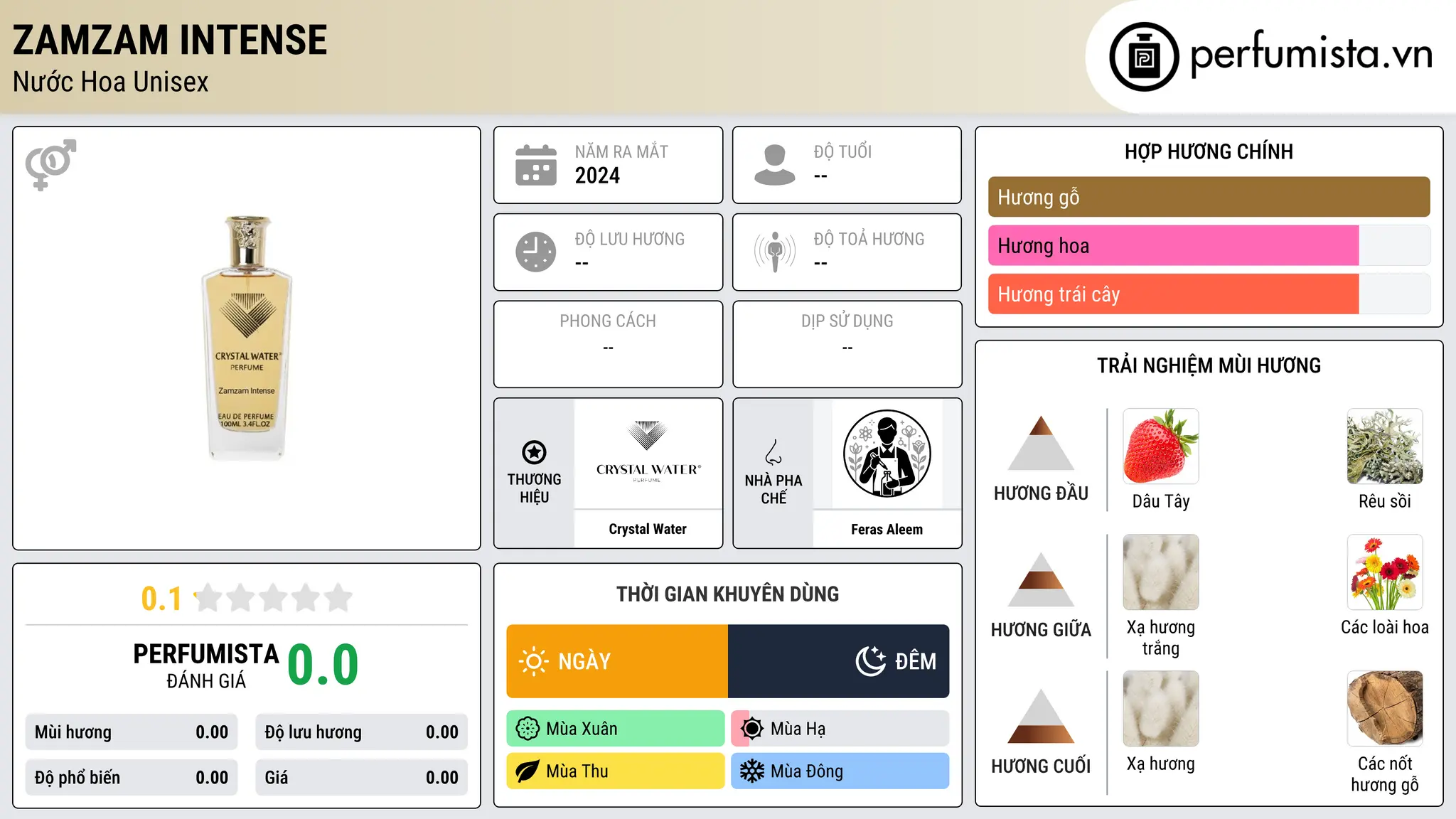Click the Trải nghiệm mùi hương heading
This screenshot has width=1456, height=819.
[x=1209, y=365]
